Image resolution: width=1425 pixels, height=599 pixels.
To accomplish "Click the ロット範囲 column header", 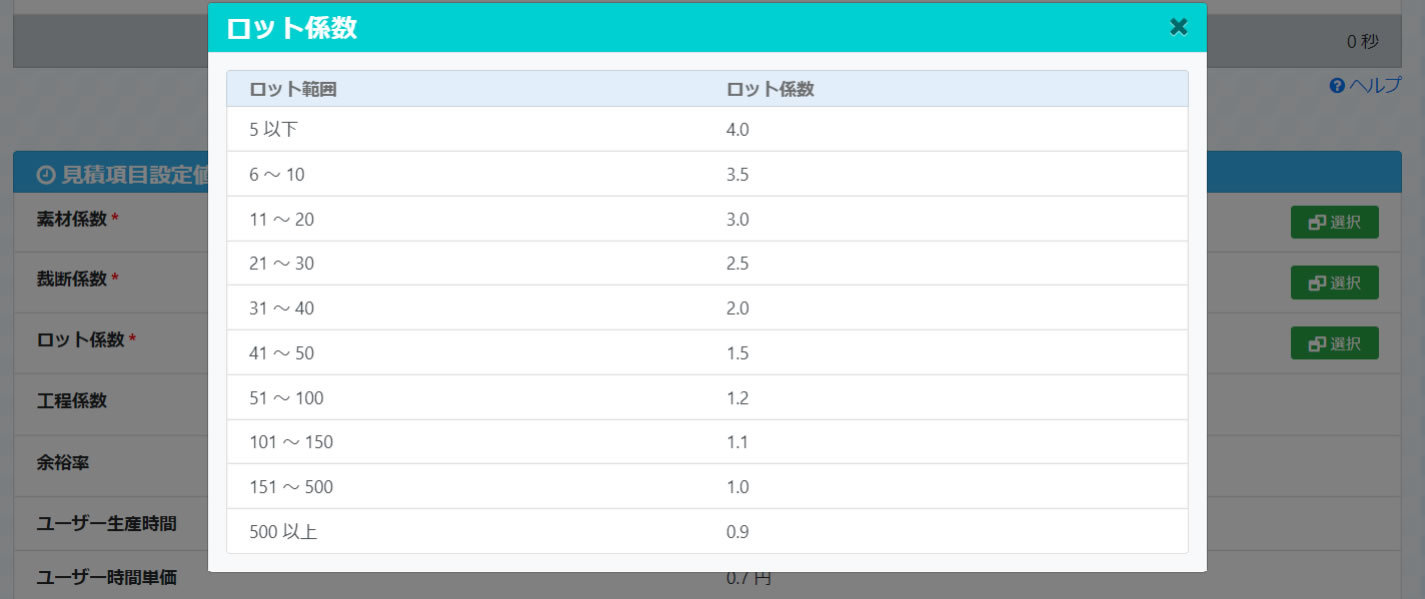I will (x=293, y=89).
